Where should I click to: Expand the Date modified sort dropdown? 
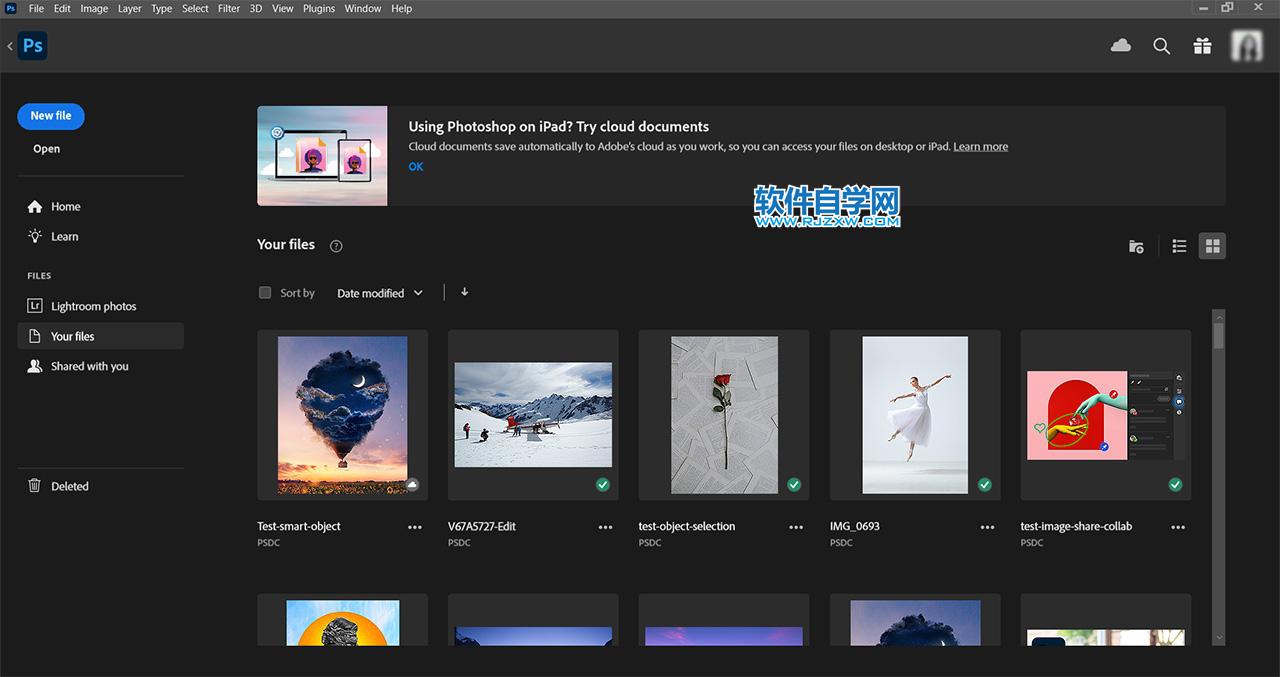[380, 293]
